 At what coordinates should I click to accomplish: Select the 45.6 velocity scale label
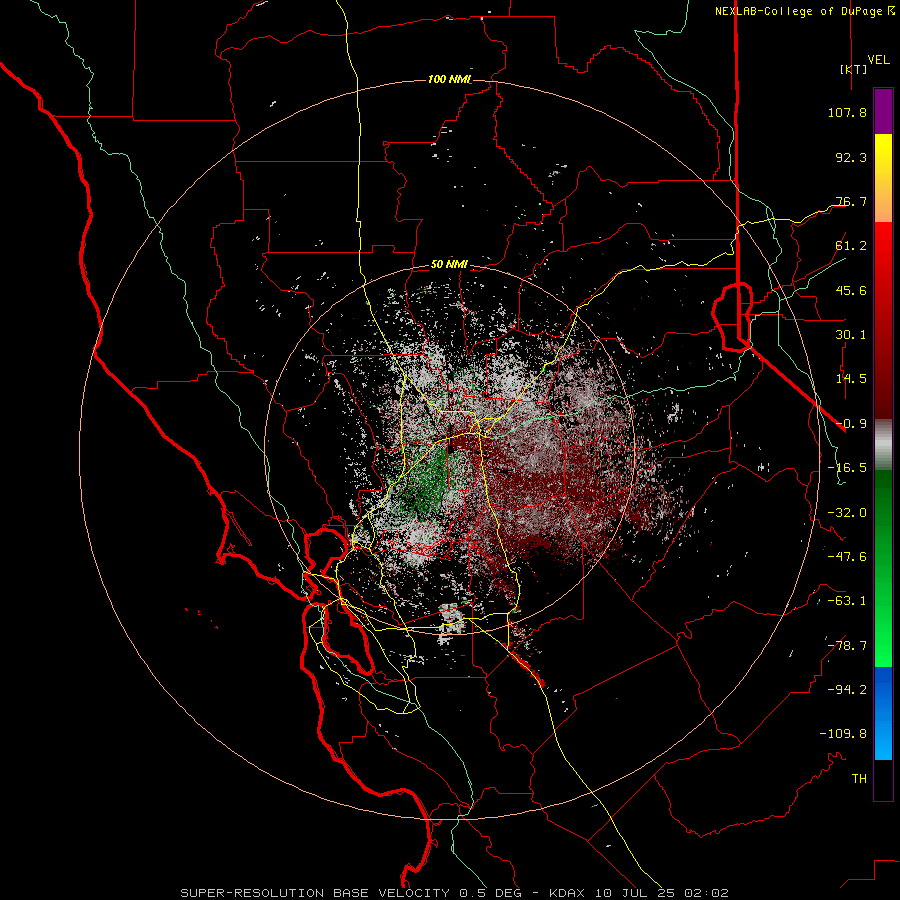click(x=851, y=290)
